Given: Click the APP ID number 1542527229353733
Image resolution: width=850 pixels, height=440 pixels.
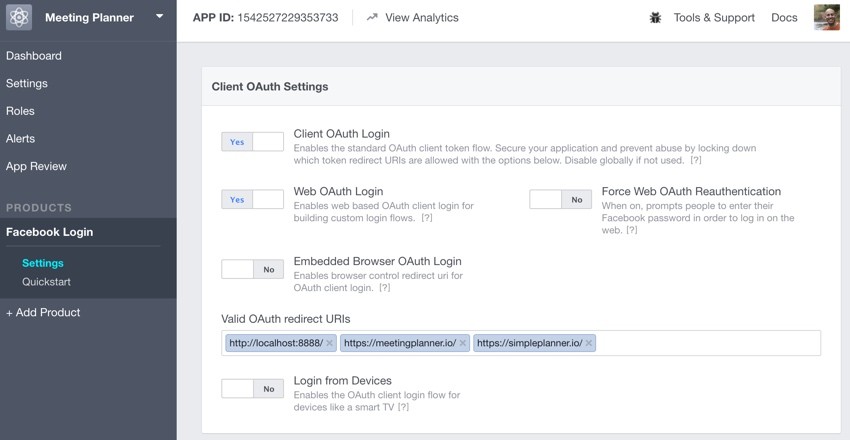Looking at the screenshot, I should coord(288,17).
